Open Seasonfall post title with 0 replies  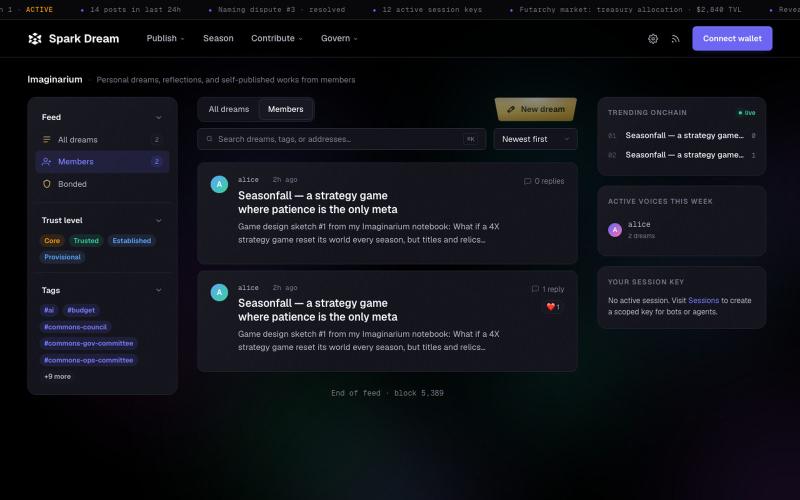(x=317, y=203)
